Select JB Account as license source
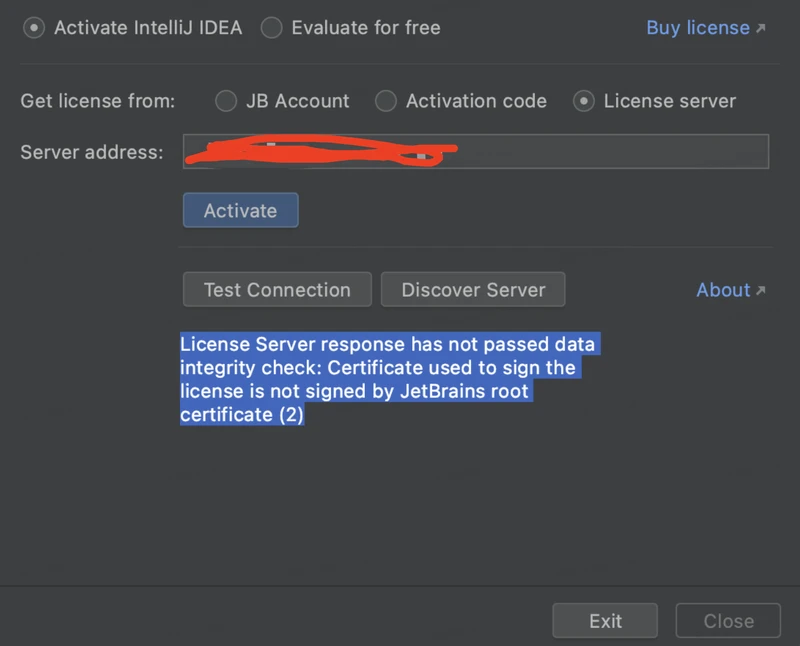 click(x=227, y=101)
